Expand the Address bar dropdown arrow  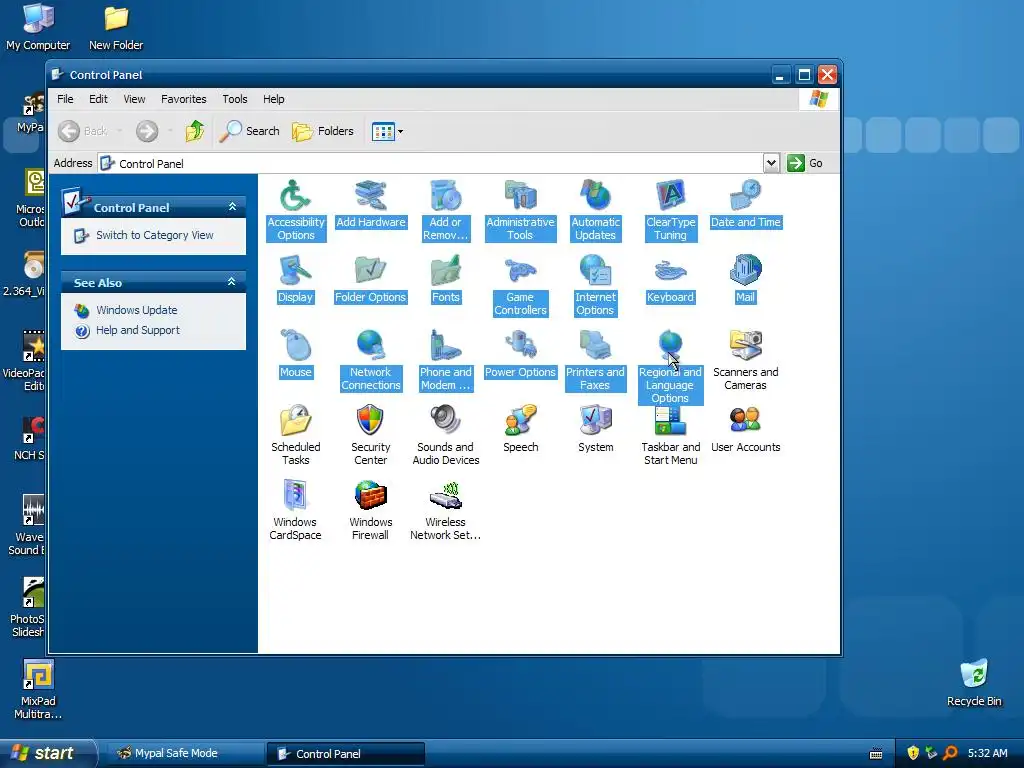(x=771, y=163)
